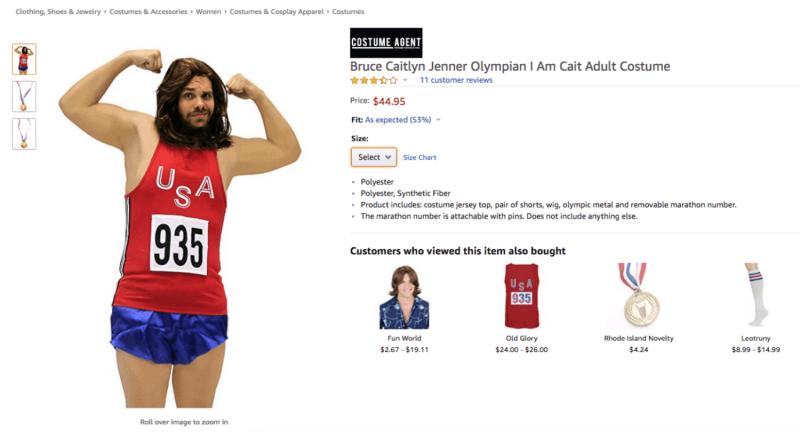Screen dimensions: 800x445
Task: Open 11 customer reviews link
Action: (x=456, y=80)
